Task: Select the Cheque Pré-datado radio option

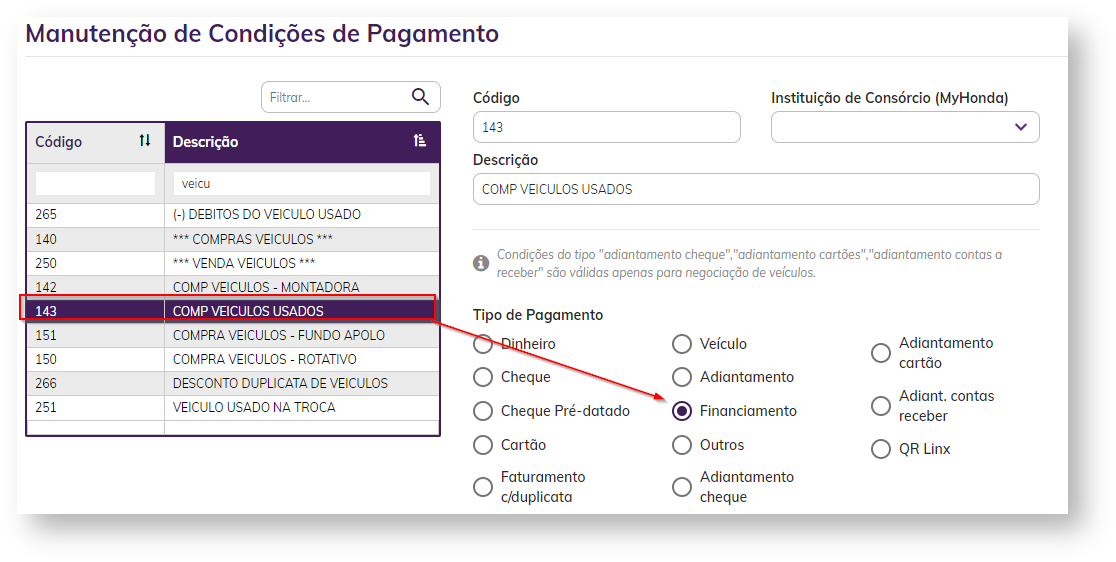Action: pyautogui.click(x=483, y=411)
